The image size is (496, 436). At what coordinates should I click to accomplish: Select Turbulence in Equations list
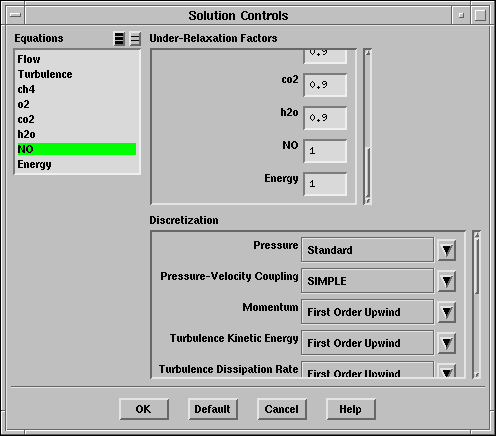click(x=77, y=74)
